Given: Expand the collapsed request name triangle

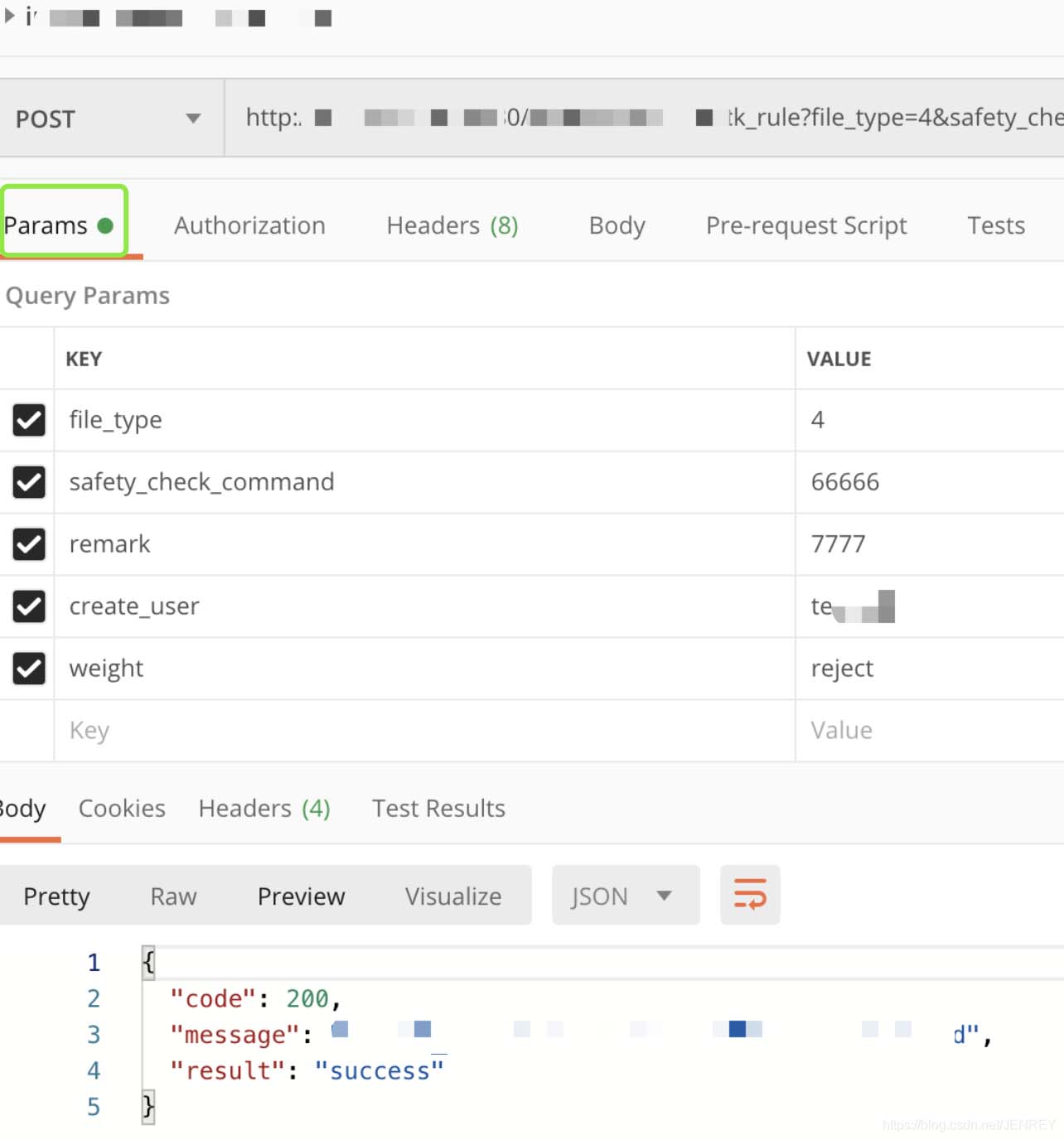Looking at the screenshot, I should (x=10, y=16).
